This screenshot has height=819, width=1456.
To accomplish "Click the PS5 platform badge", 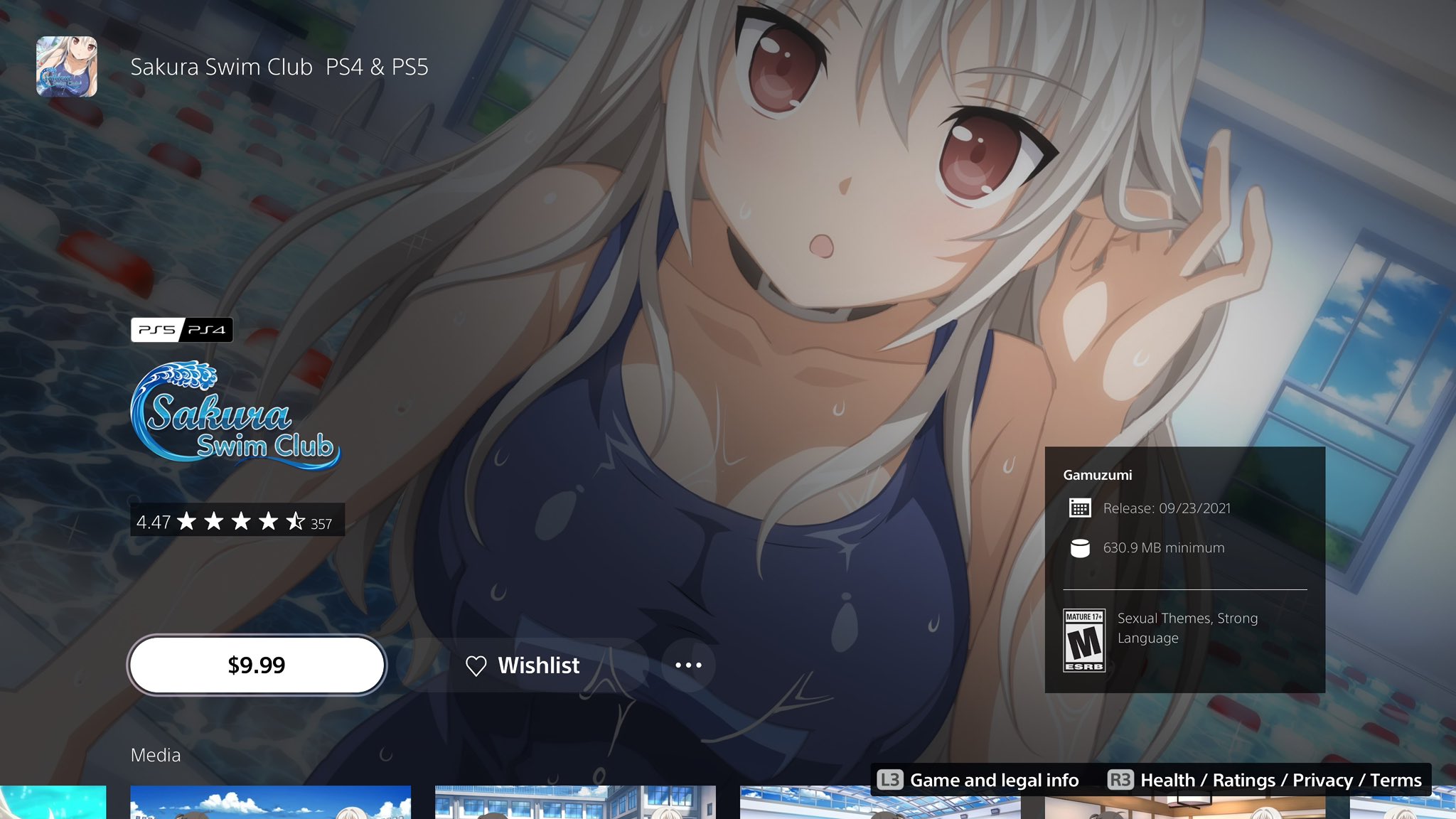I will tap(157, 330).
